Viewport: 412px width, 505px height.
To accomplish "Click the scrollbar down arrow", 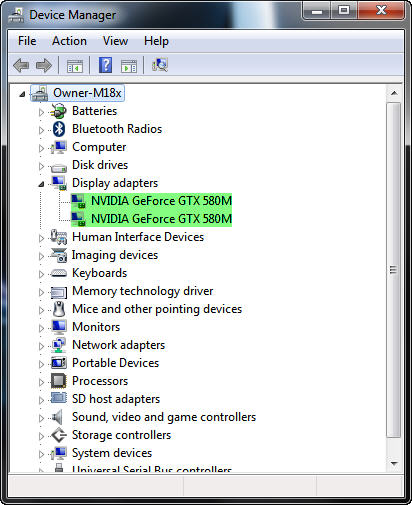I will pyautogui.click(x=394, y=464).
